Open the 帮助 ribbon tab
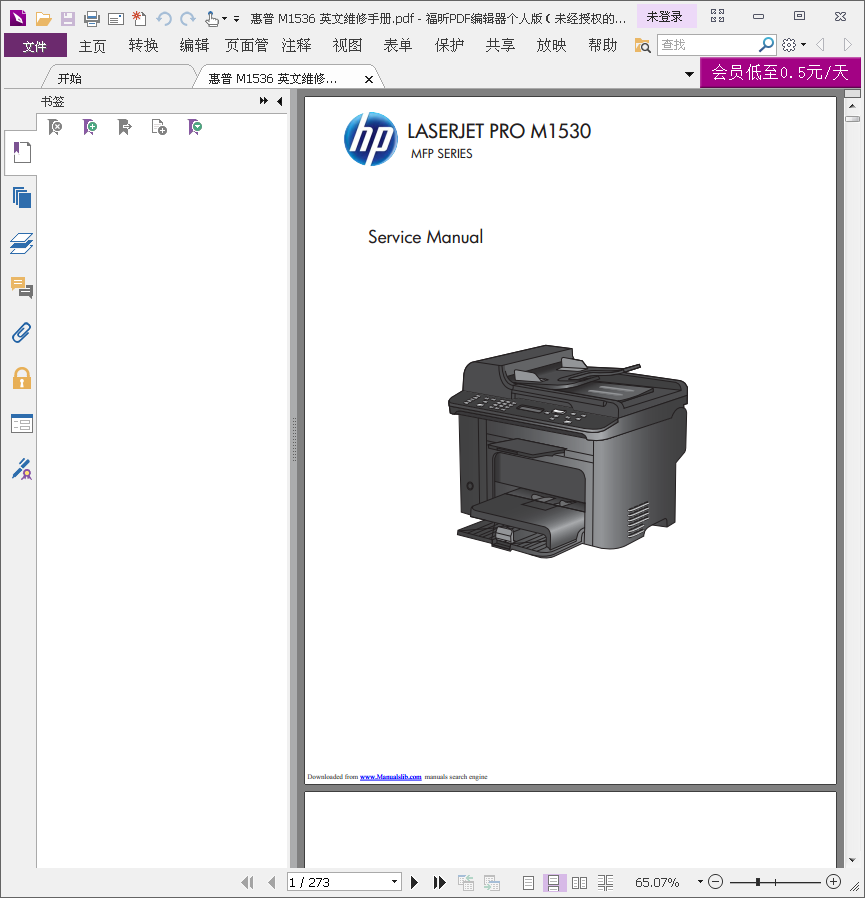865x898 pixels. pos(603,45)
